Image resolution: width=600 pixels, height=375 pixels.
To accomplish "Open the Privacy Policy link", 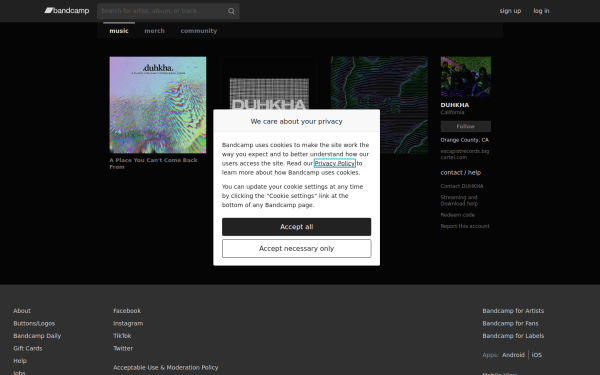I will click(335, 163).
